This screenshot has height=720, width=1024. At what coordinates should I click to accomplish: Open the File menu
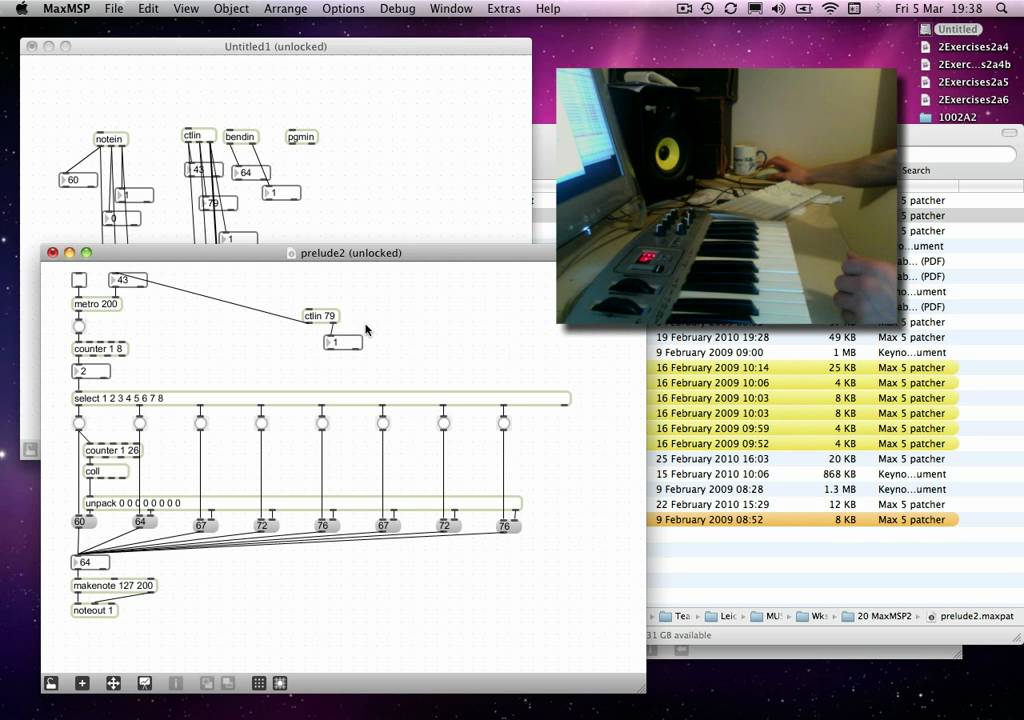(x=114, y=8)
